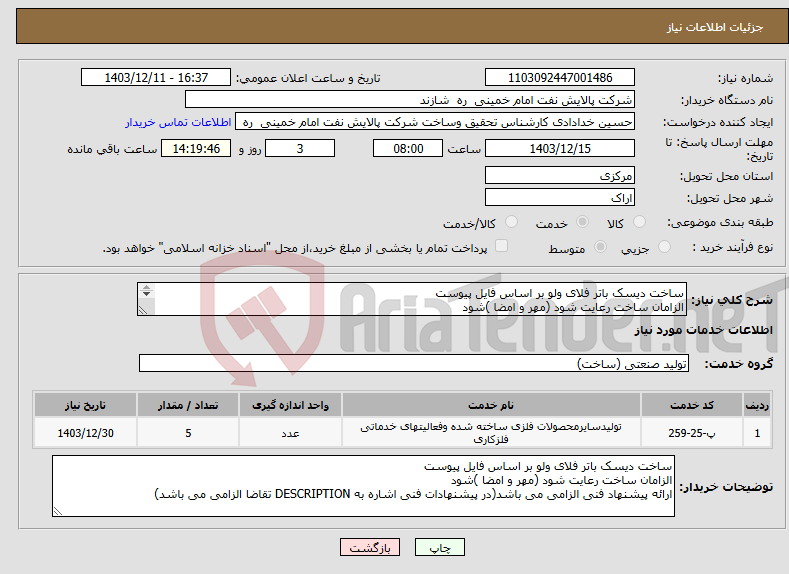Click the service group field تولید صنعتی
This screenshot has width=789, height=574.
pos(414,363)
